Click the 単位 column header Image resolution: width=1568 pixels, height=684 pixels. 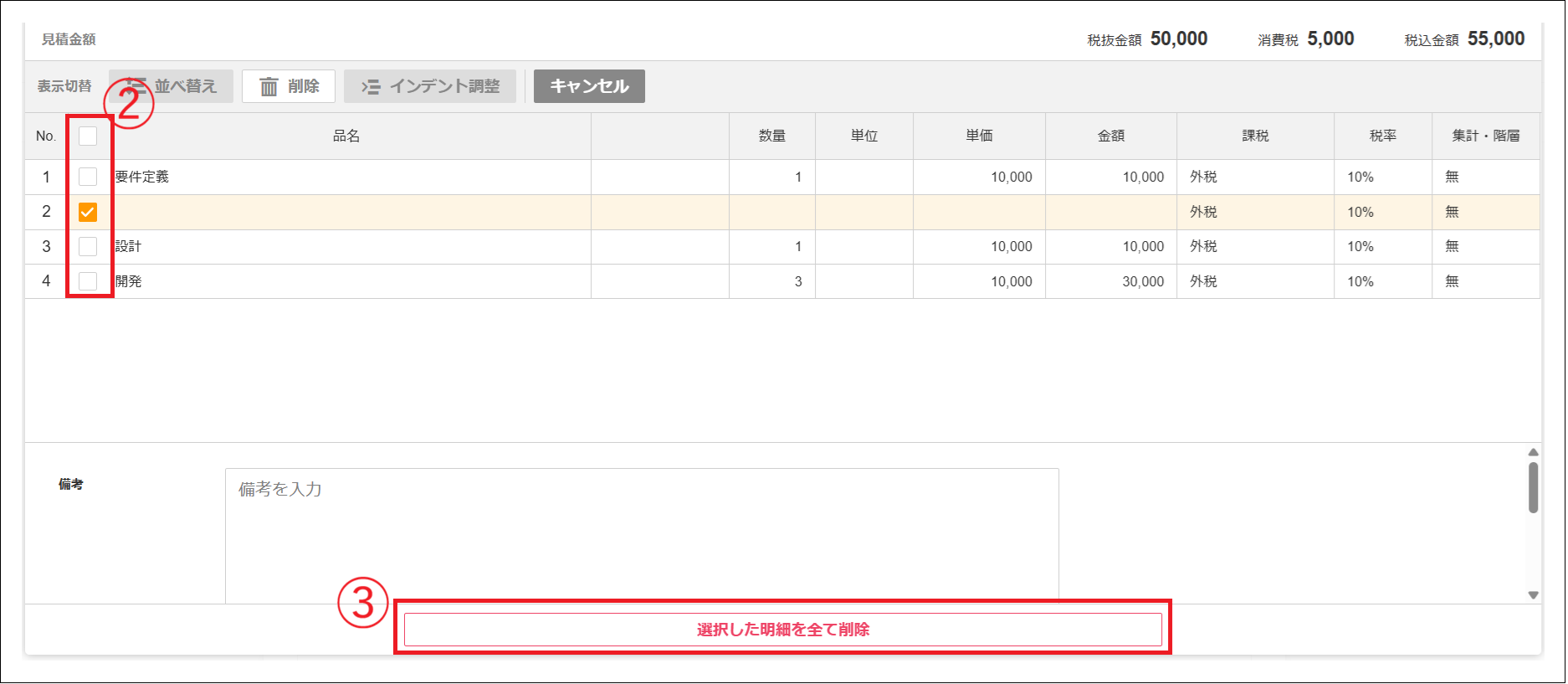pyautogui.click(x=864, y=136)
